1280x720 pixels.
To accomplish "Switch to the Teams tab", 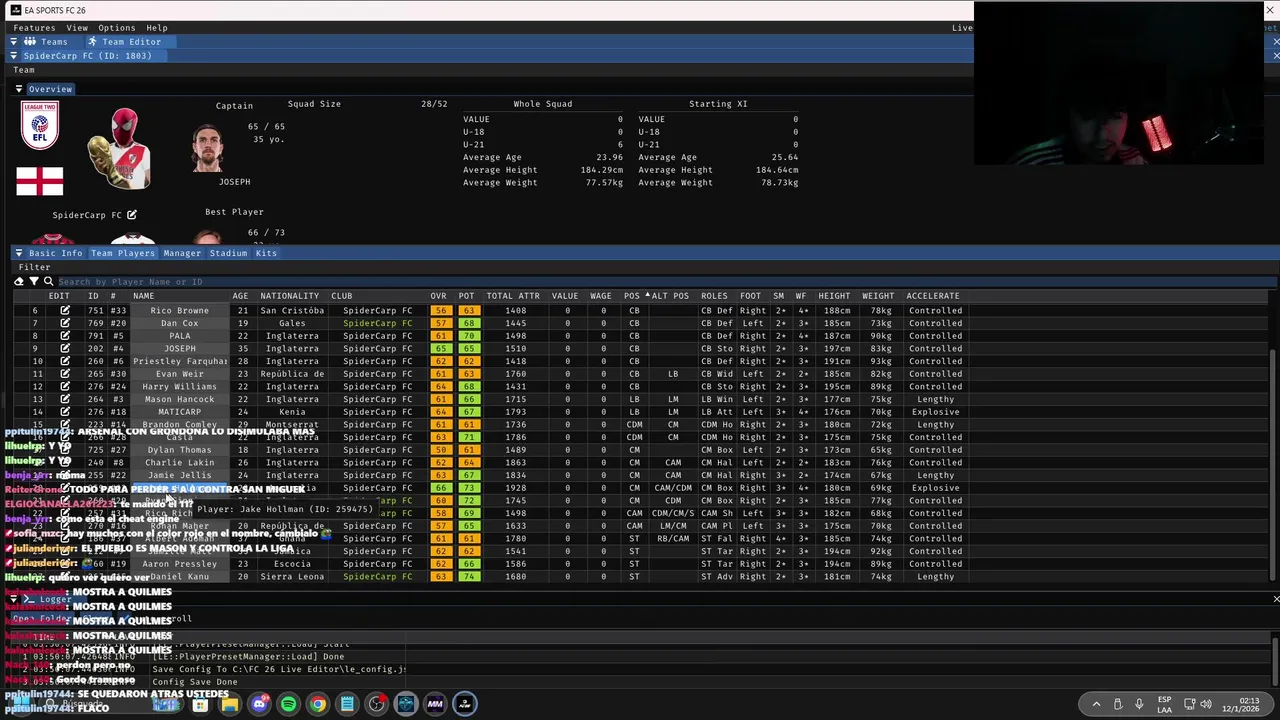I will (46, 42).
